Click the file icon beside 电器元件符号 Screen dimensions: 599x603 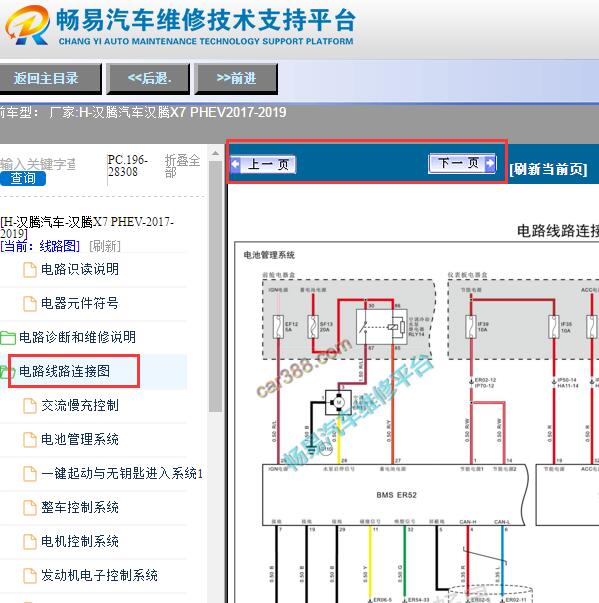pos(30,303)
